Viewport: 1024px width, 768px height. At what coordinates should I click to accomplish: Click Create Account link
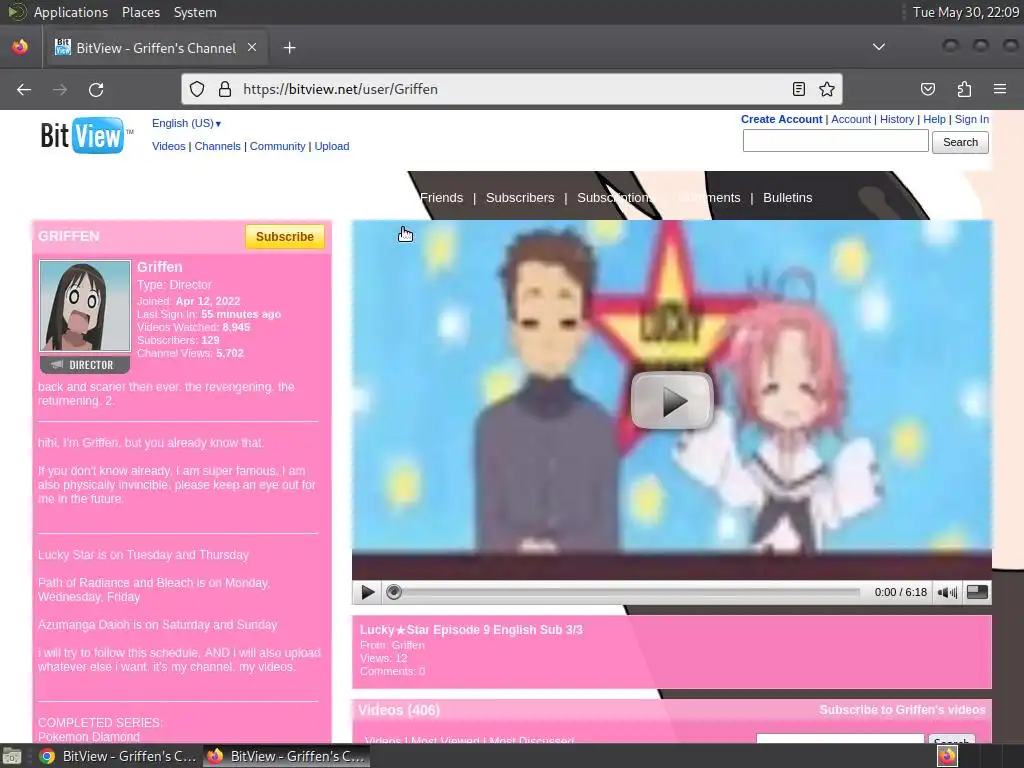point(781,119)
